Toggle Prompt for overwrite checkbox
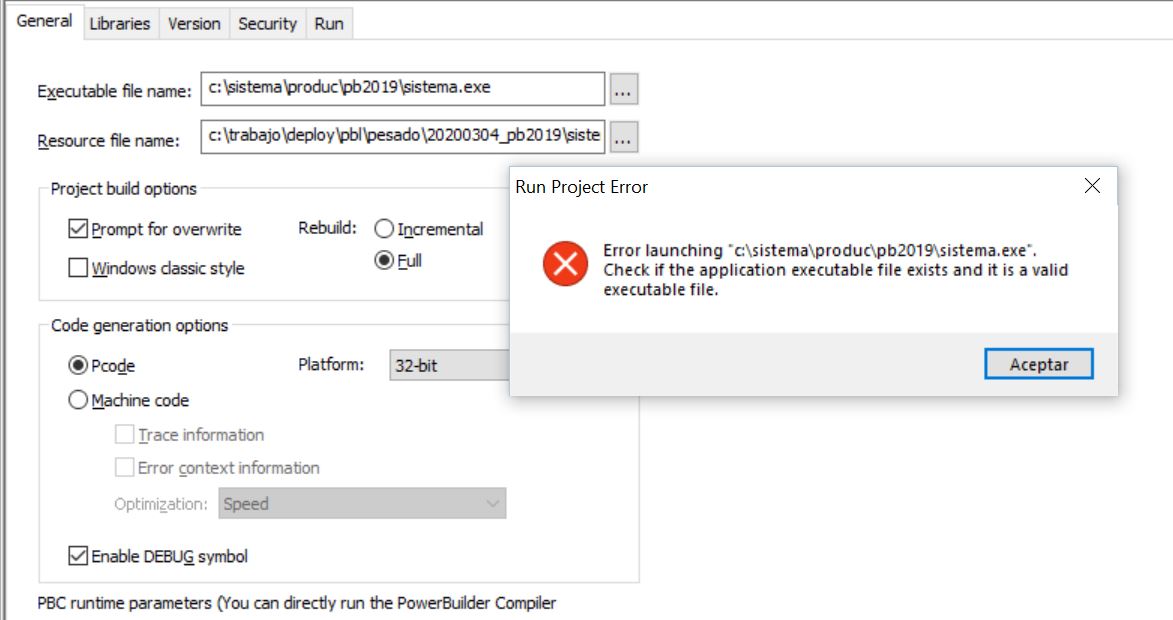 [x=78, y=229]
